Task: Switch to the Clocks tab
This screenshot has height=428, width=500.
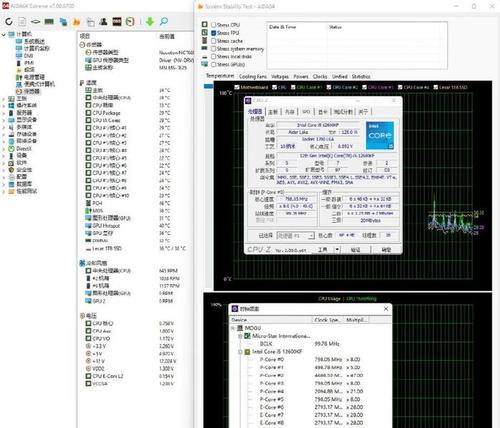Action: [320, 76]
